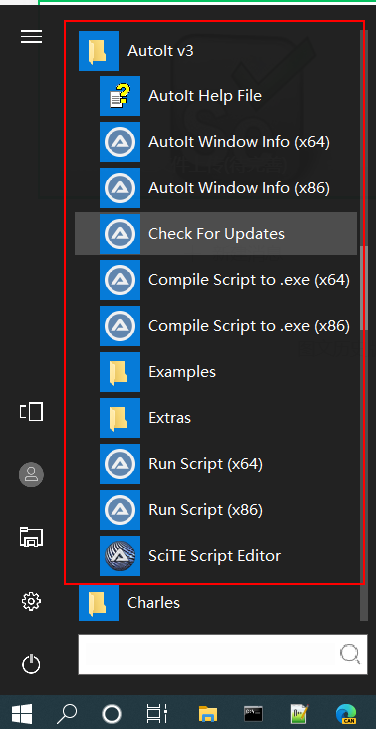Open user account icon in sidebar

point(32,475)
